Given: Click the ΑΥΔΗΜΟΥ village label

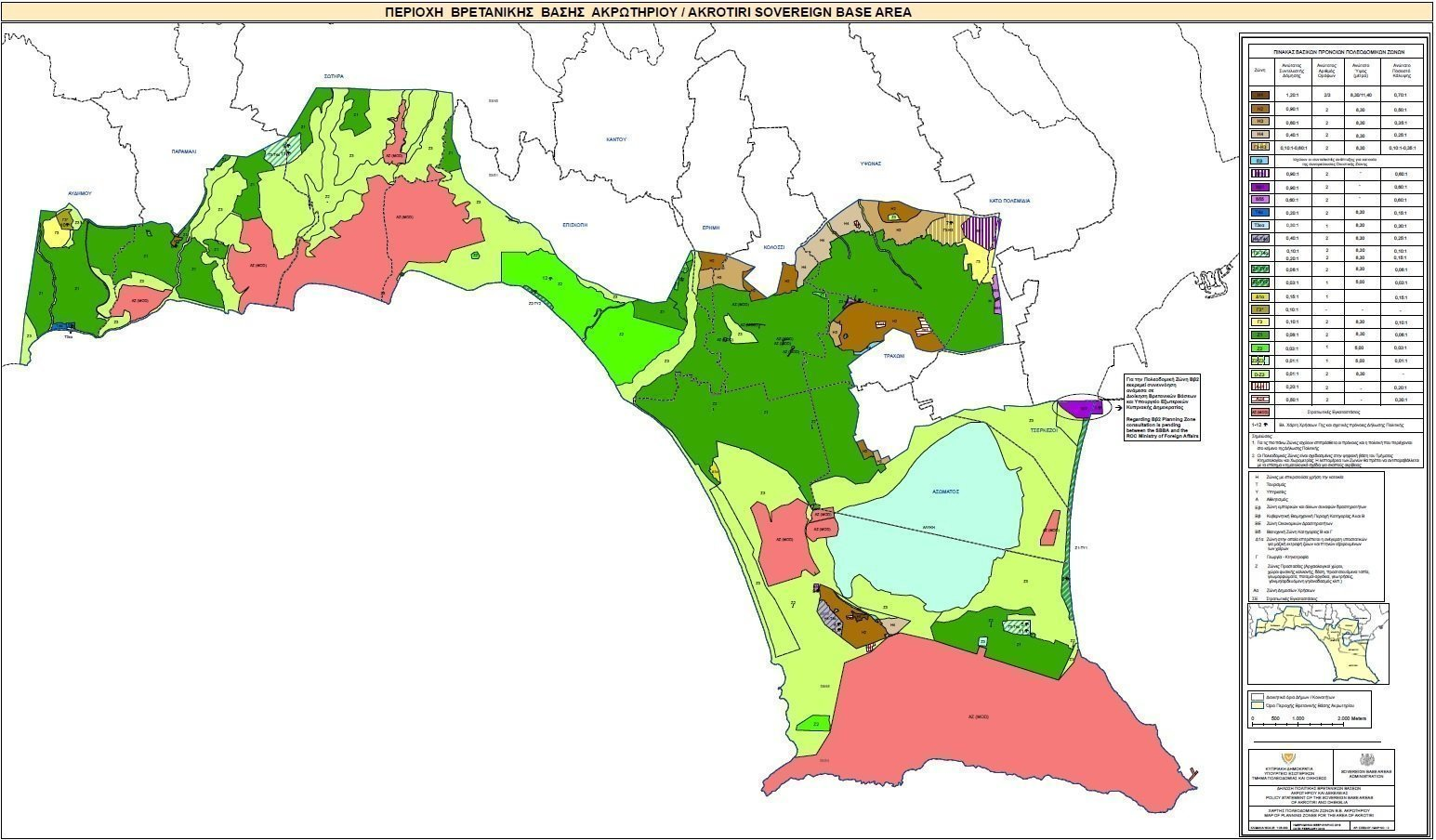Looking at the screenshot, I should [x=82, y=193].
